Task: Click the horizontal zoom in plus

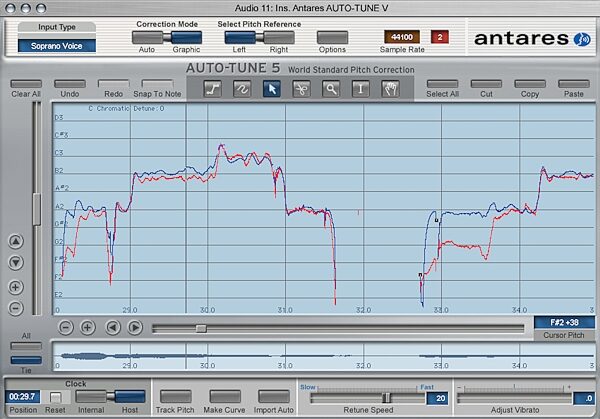Action: [88, 328]
